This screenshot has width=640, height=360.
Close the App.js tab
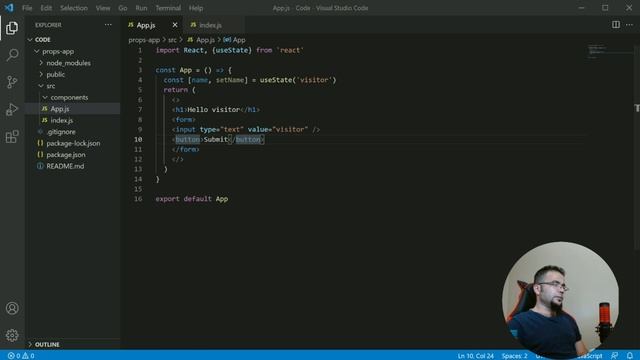(x=175, y=25)
